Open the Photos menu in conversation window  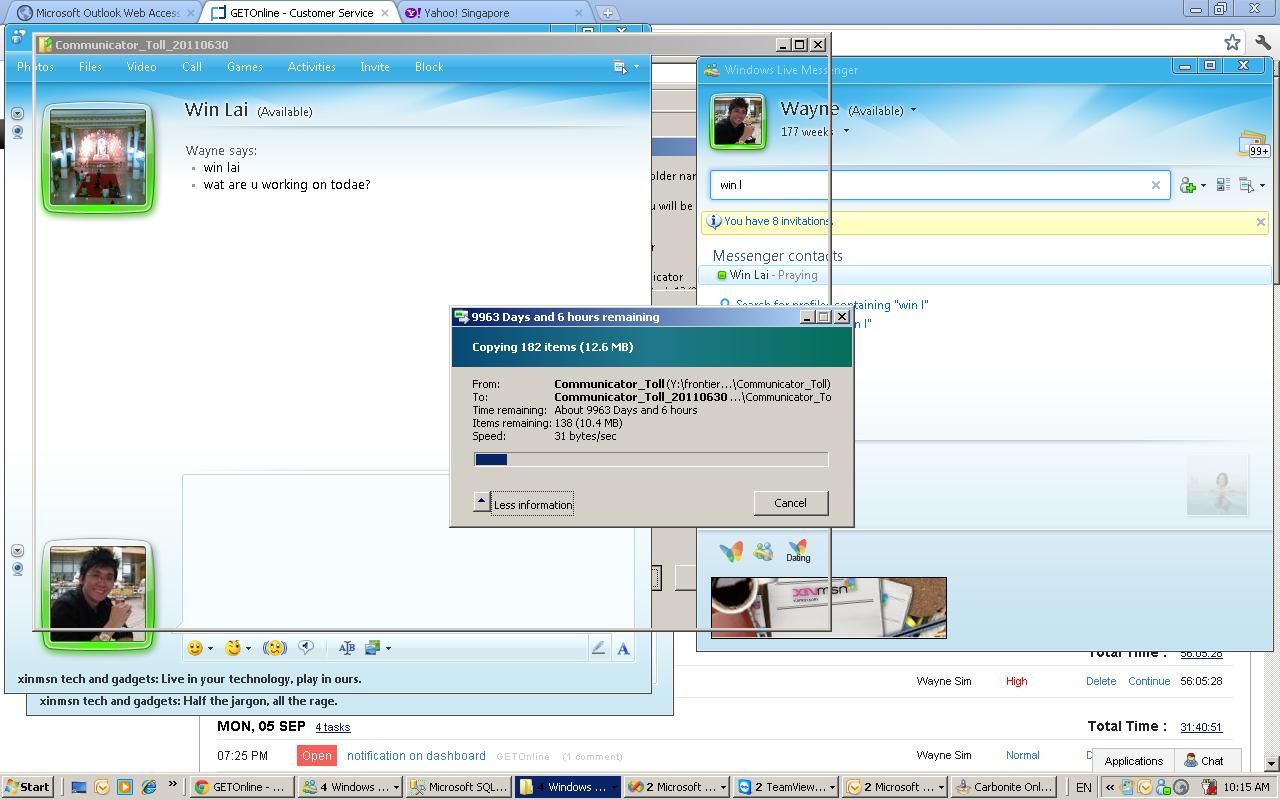click(x=35, y=67)
